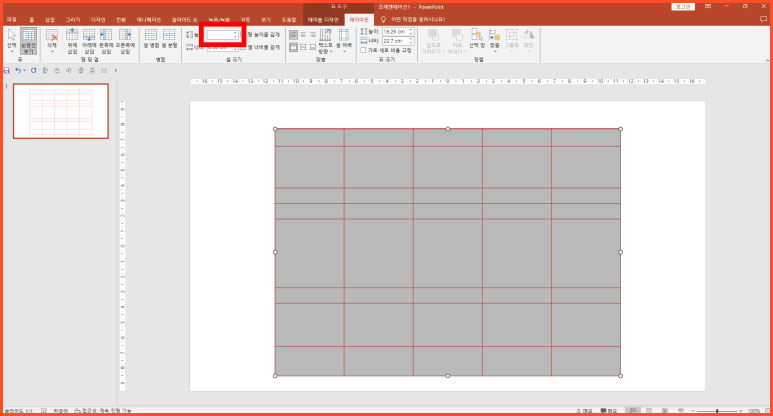Insert row below (아래에 삽입)
Screen dimensions: 773x416
pyautogui.click(x=89, y=40)
